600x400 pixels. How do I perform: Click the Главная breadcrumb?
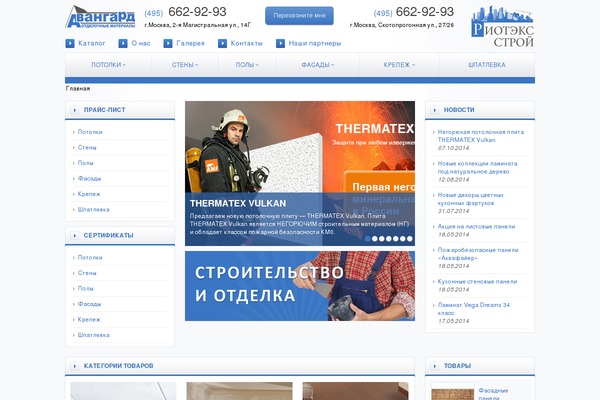78,88
